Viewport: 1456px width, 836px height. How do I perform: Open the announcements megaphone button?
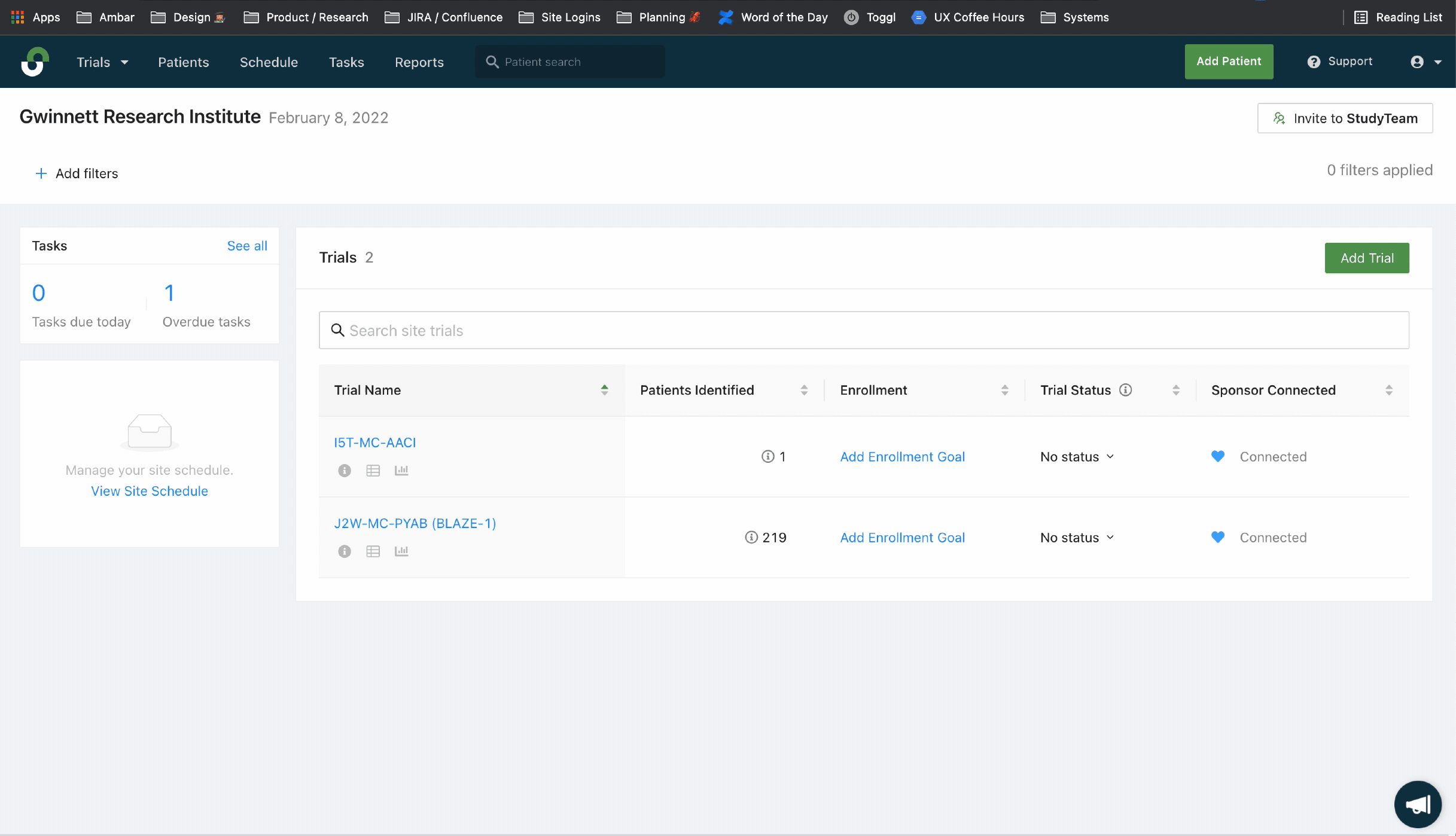[1418, 804]
